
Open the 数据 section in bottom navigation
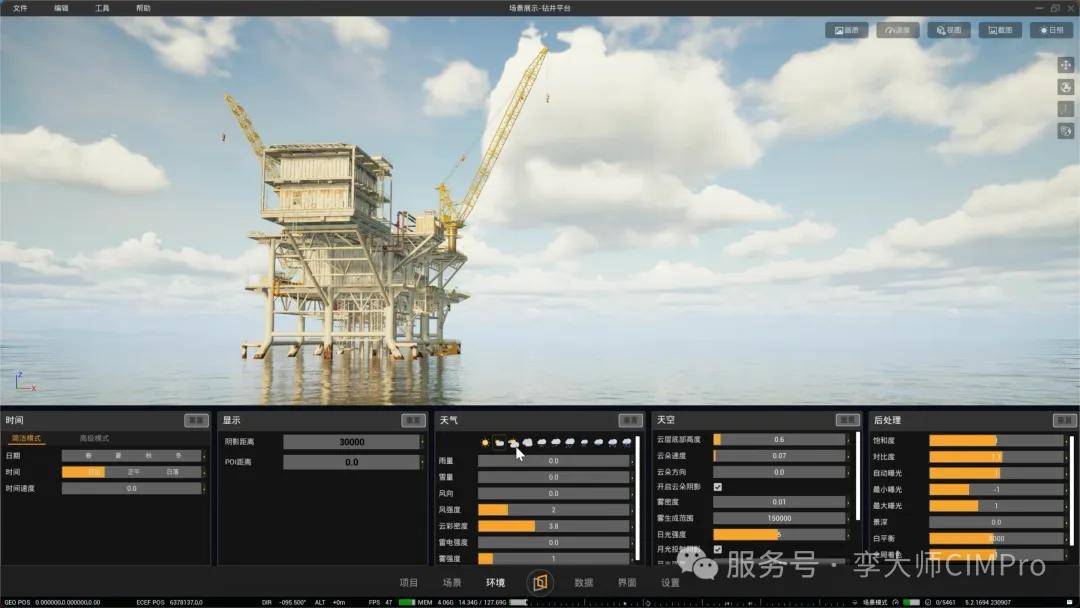(584, 583)
